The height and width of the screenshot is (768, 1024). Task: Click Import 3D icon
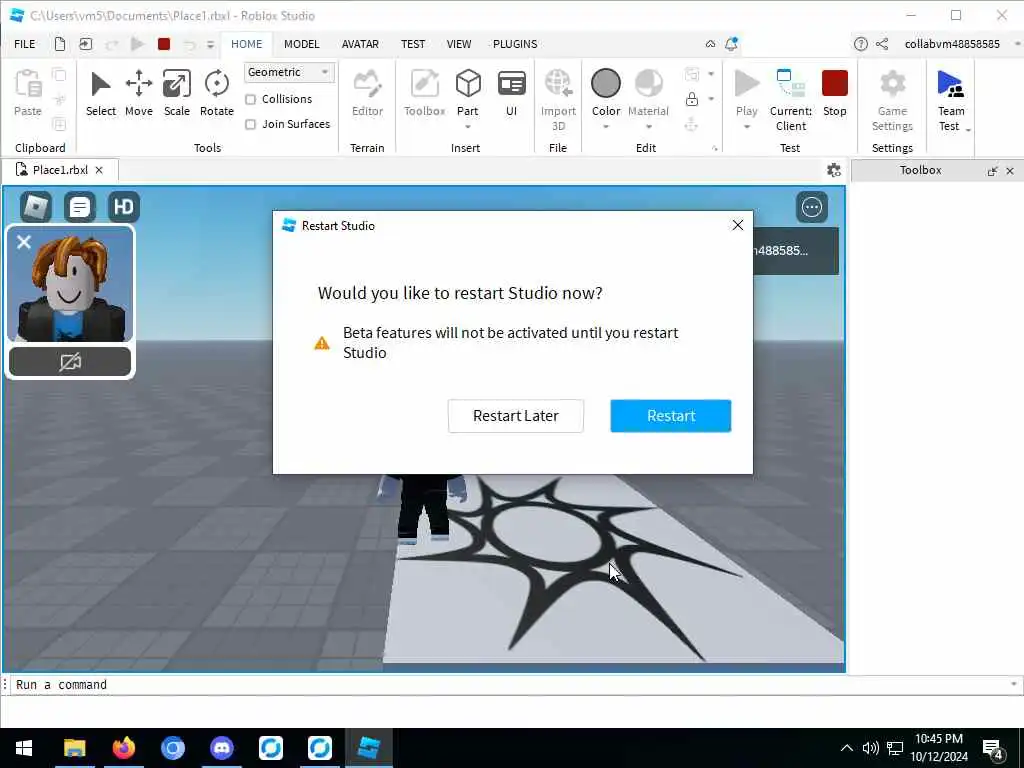tap(558, 84)
